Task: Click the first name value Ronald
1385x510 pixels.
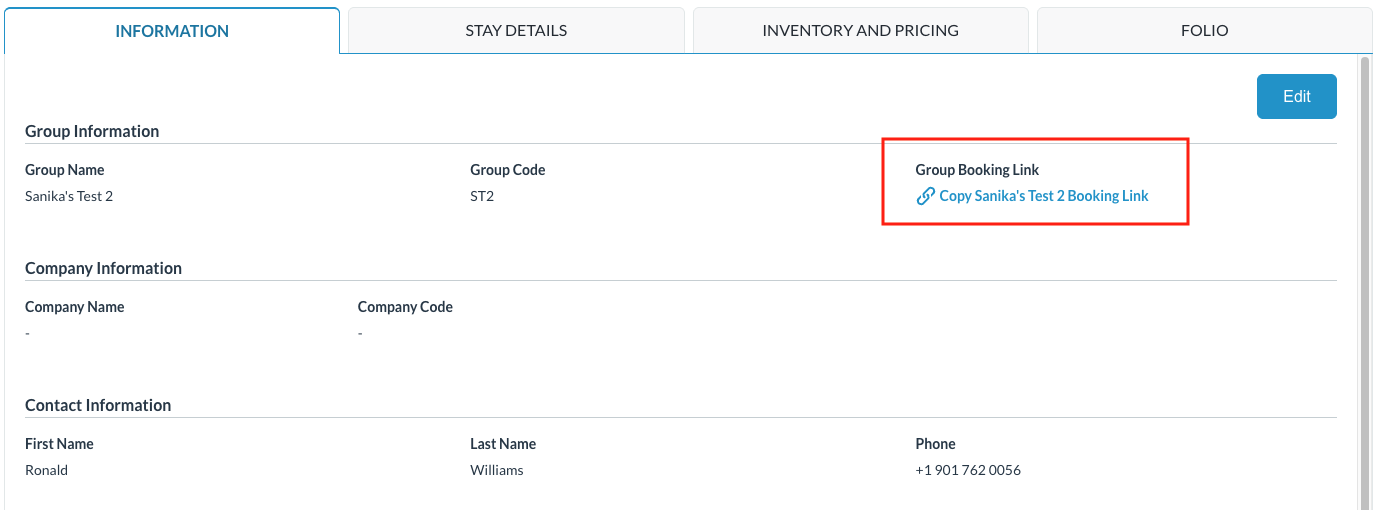Action: [47, 470]
